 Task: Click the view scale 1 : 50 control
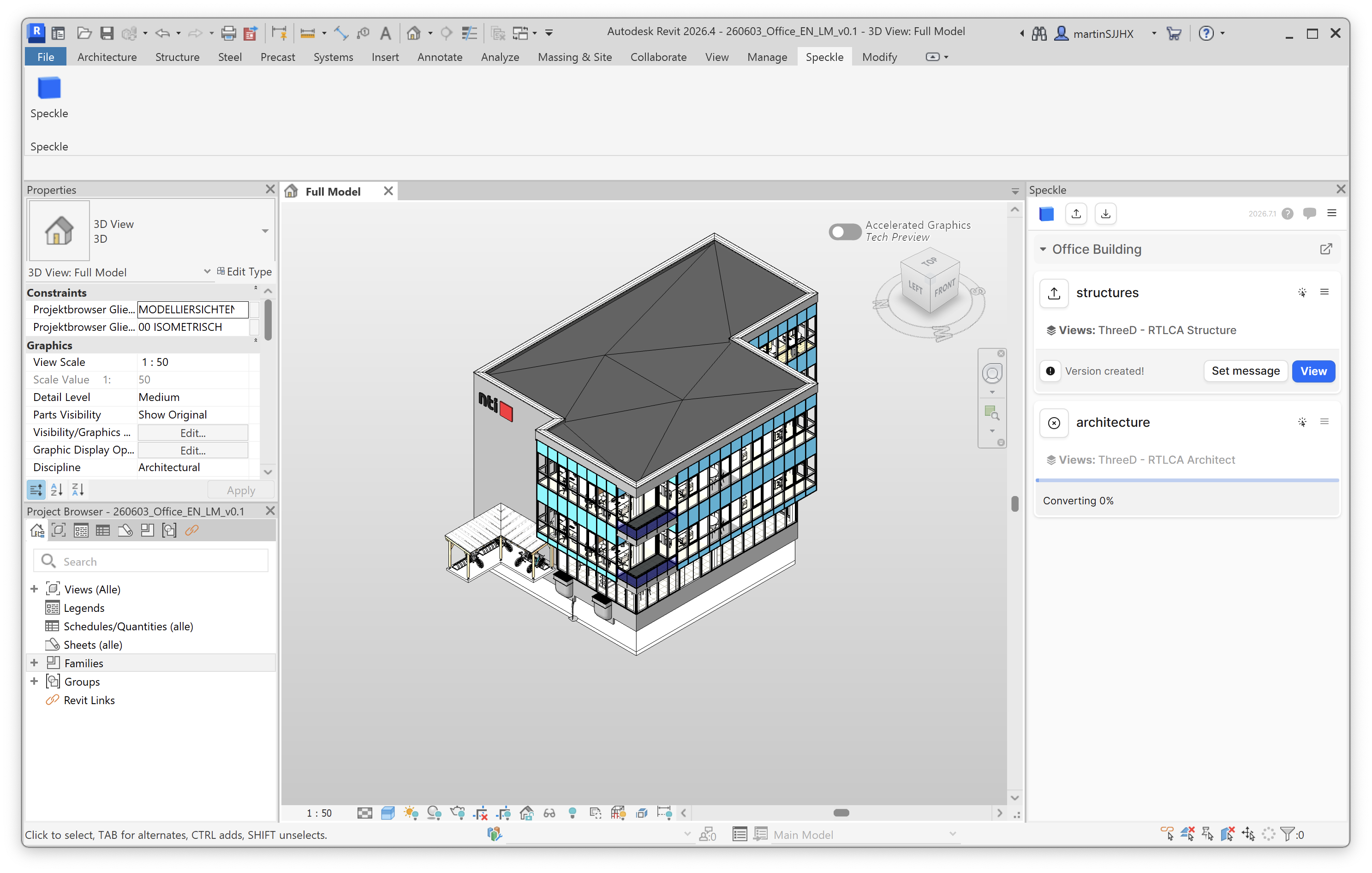click(319, 813)
